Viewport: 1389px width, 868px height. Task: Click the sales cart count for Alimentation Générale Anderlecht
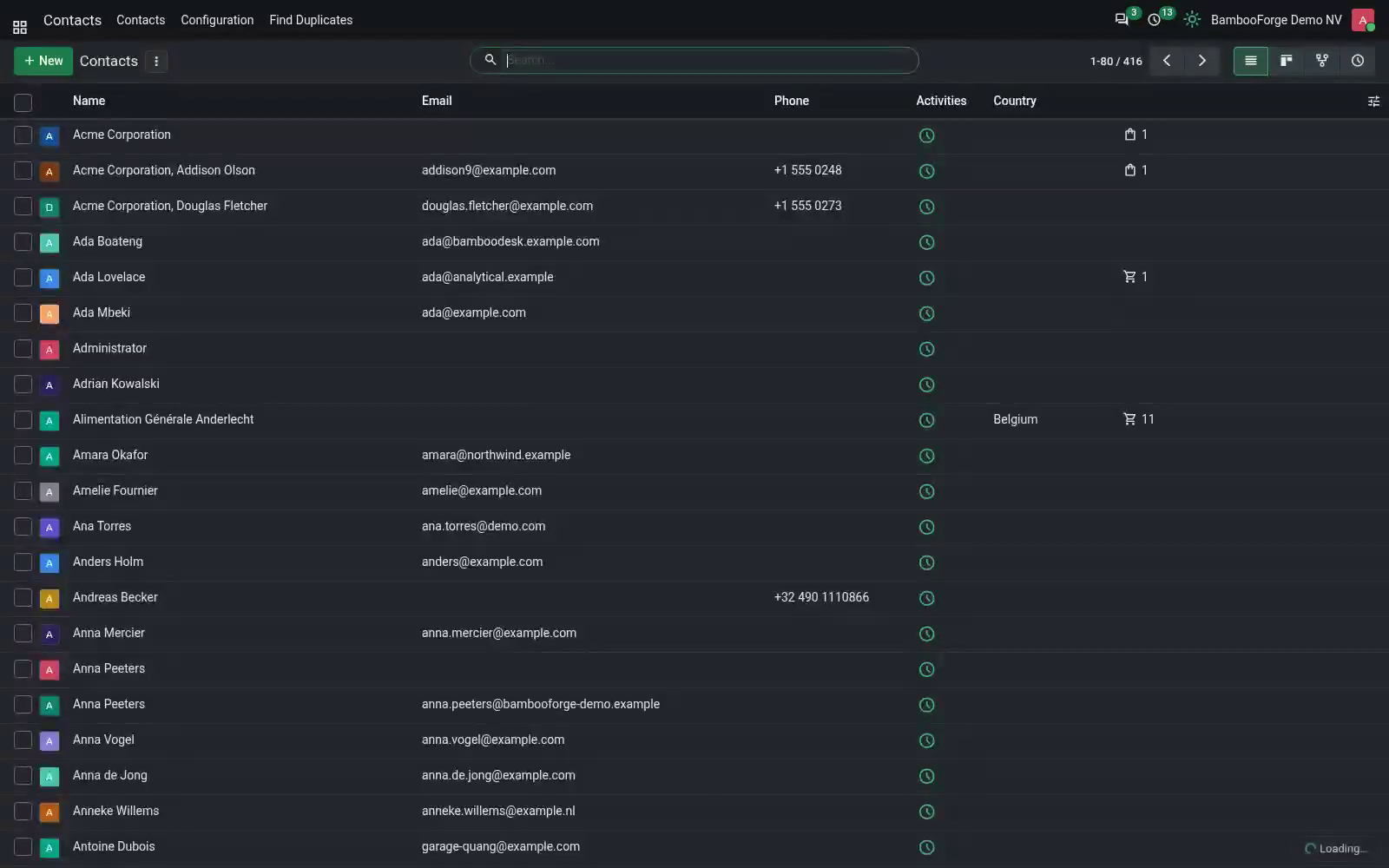(x=1139, y=419)
